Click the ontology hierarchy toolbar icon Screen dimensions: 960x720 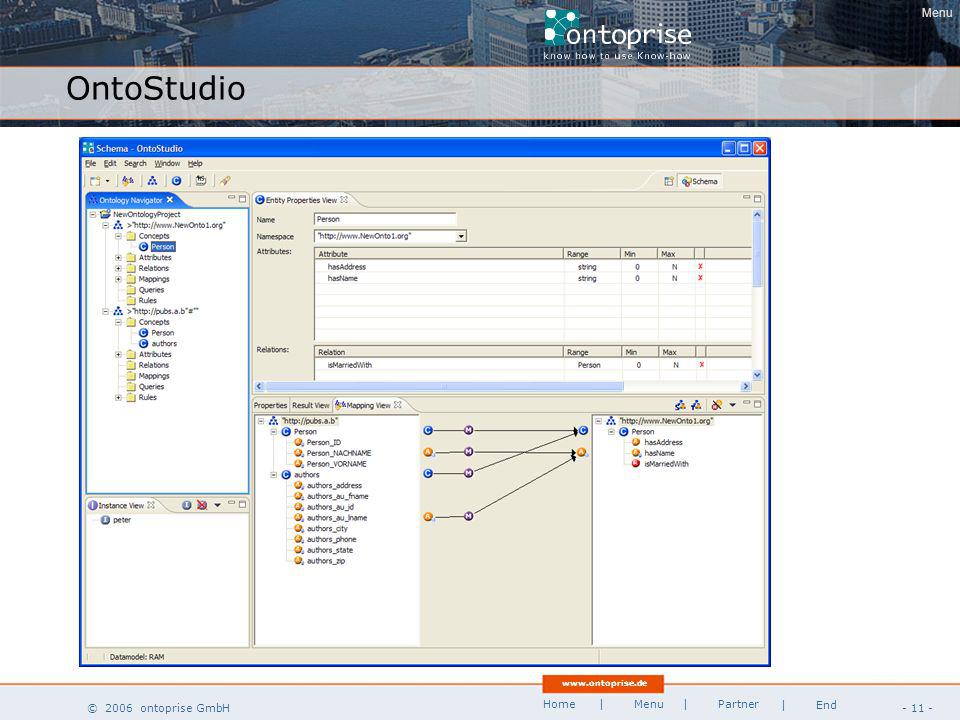152,181
